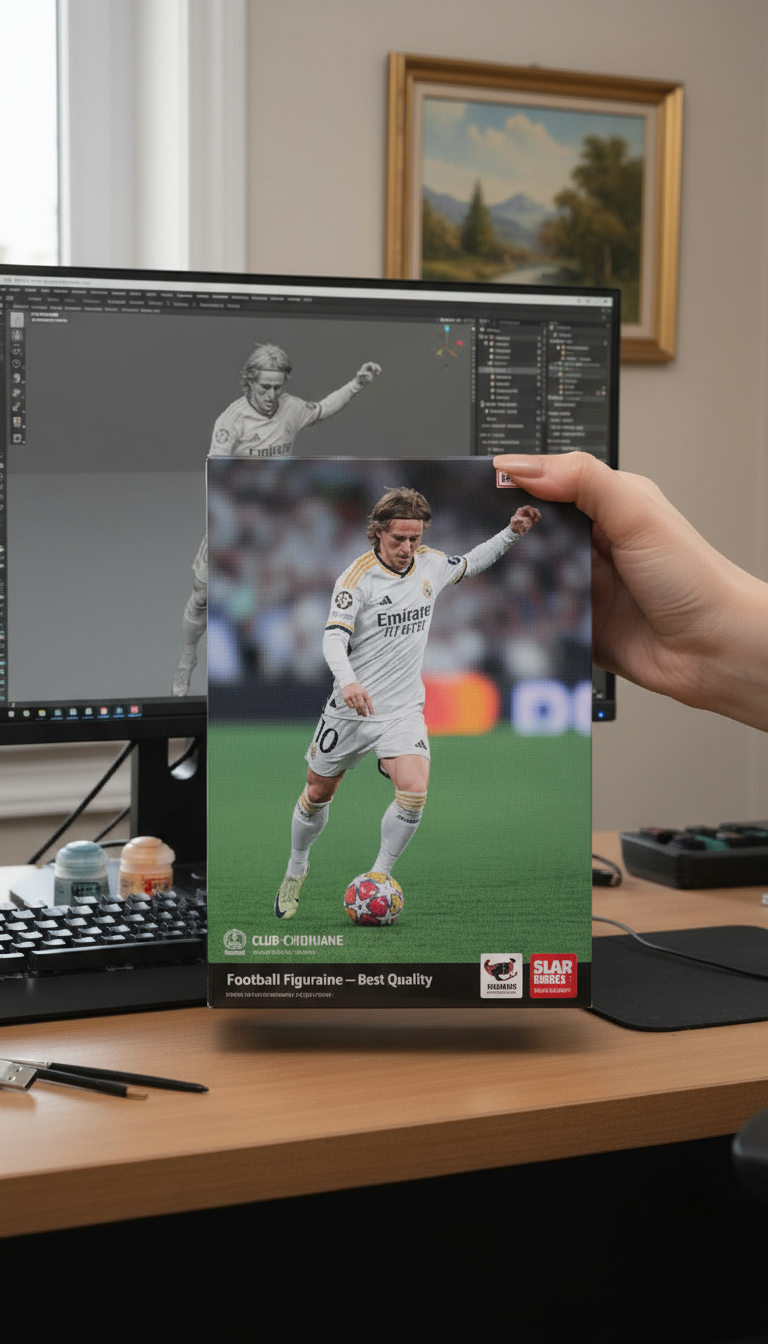The height and width of the screenshot is (1344, 768).
Task: Select the topmost highlighted tool in viewport toolbar
Action: click(x=16, y=319)
